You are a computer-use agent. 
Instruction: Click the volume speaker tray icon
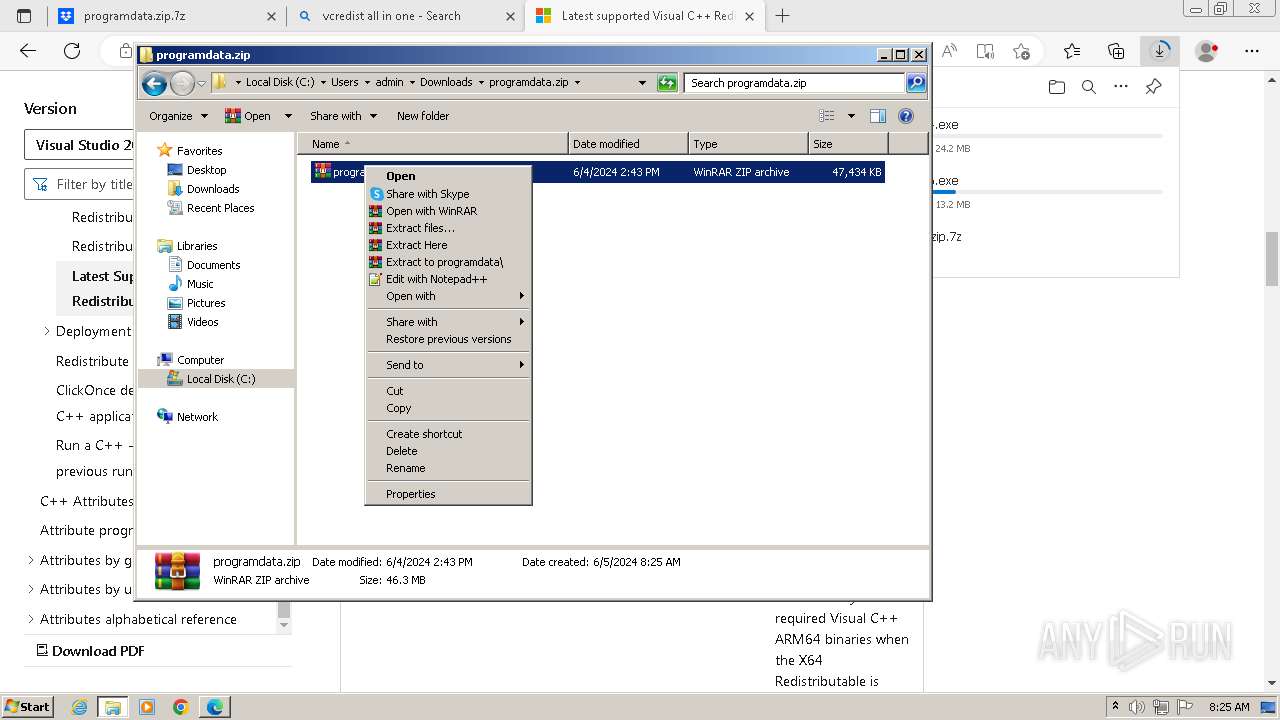pyautogui.click(x=1138, y=707)
